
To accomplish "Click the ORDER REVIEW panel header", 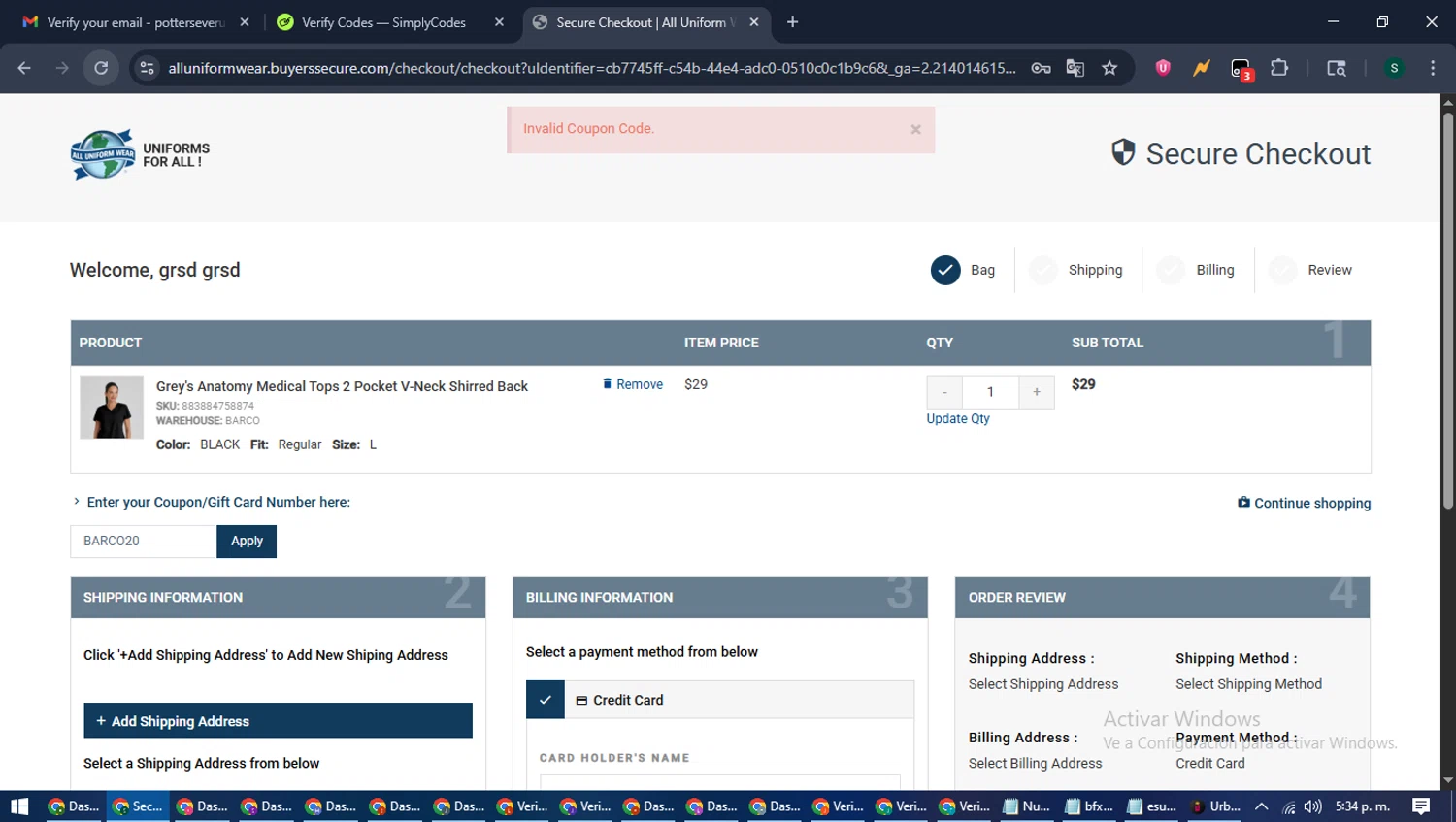I will click(x=1163, y=598).
